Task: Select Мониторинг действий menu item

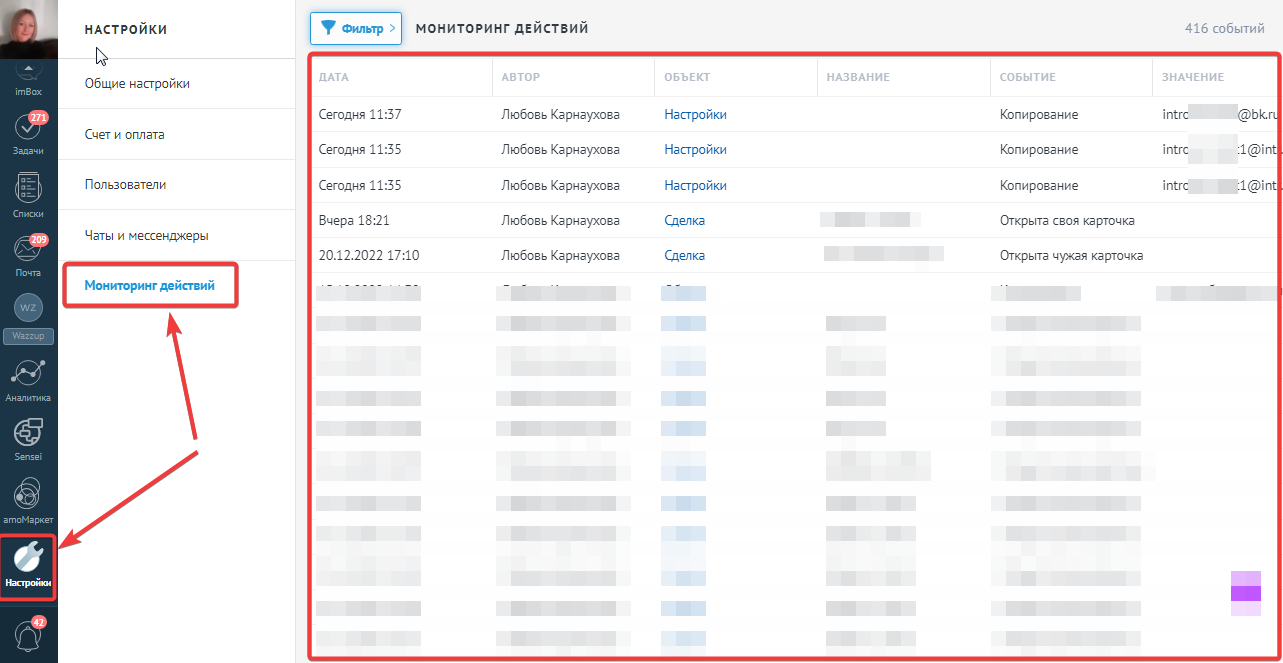Action: 149,286
